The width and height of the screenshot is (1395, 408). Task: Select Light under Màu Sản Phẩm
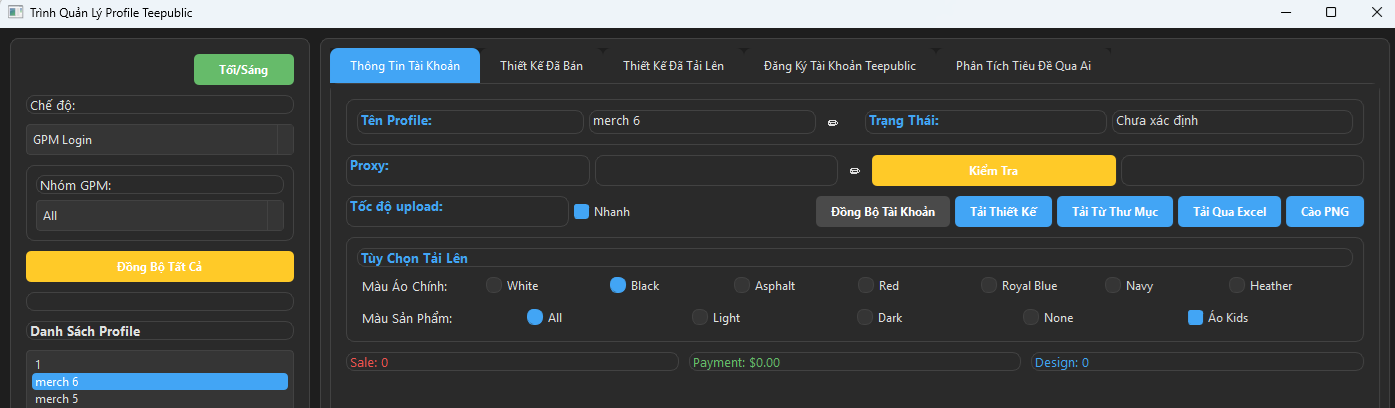click(700, 318)
